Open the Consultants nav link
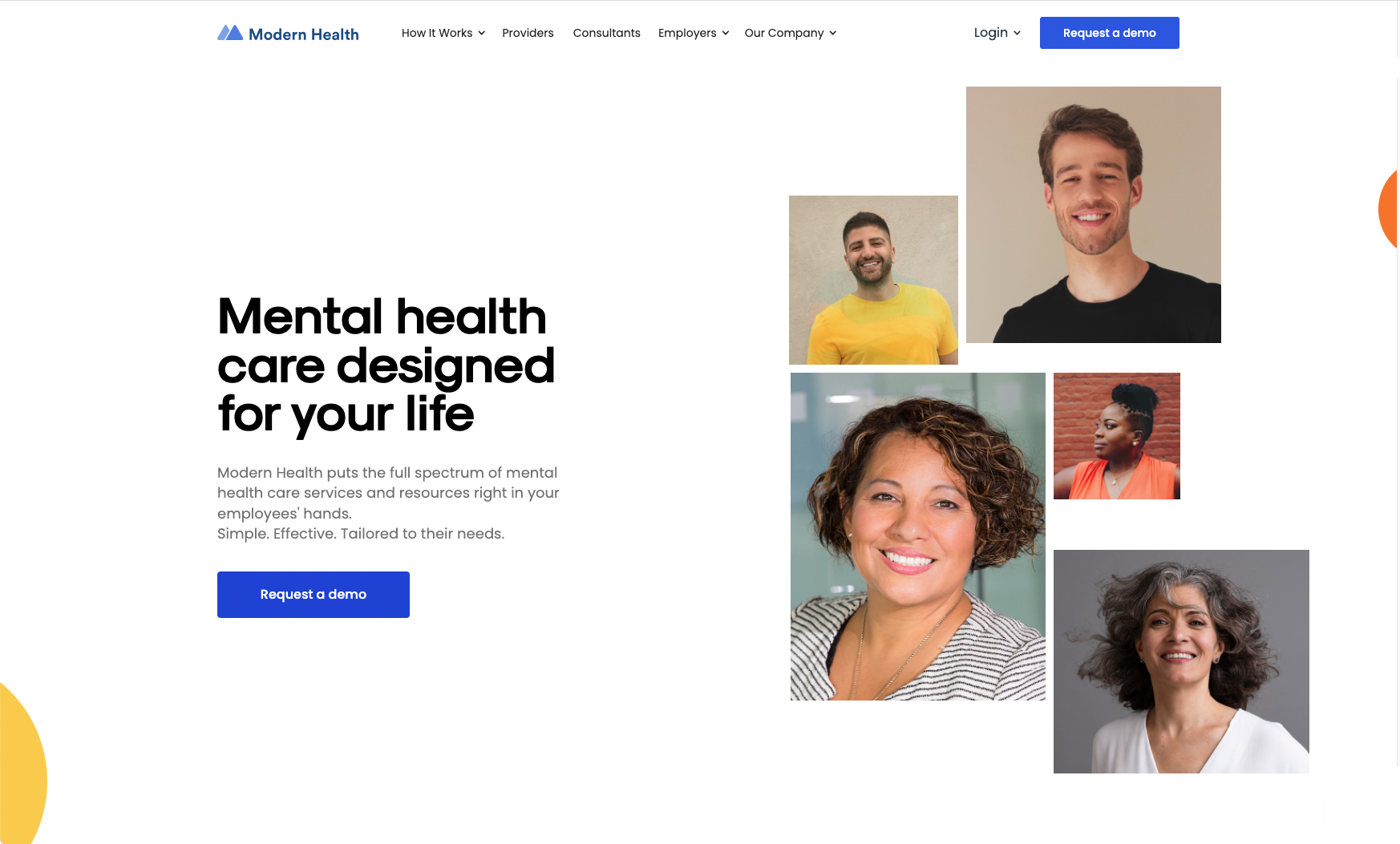Image resolution: width=1400 pixels, height=844 pixels. pos(607,33)
